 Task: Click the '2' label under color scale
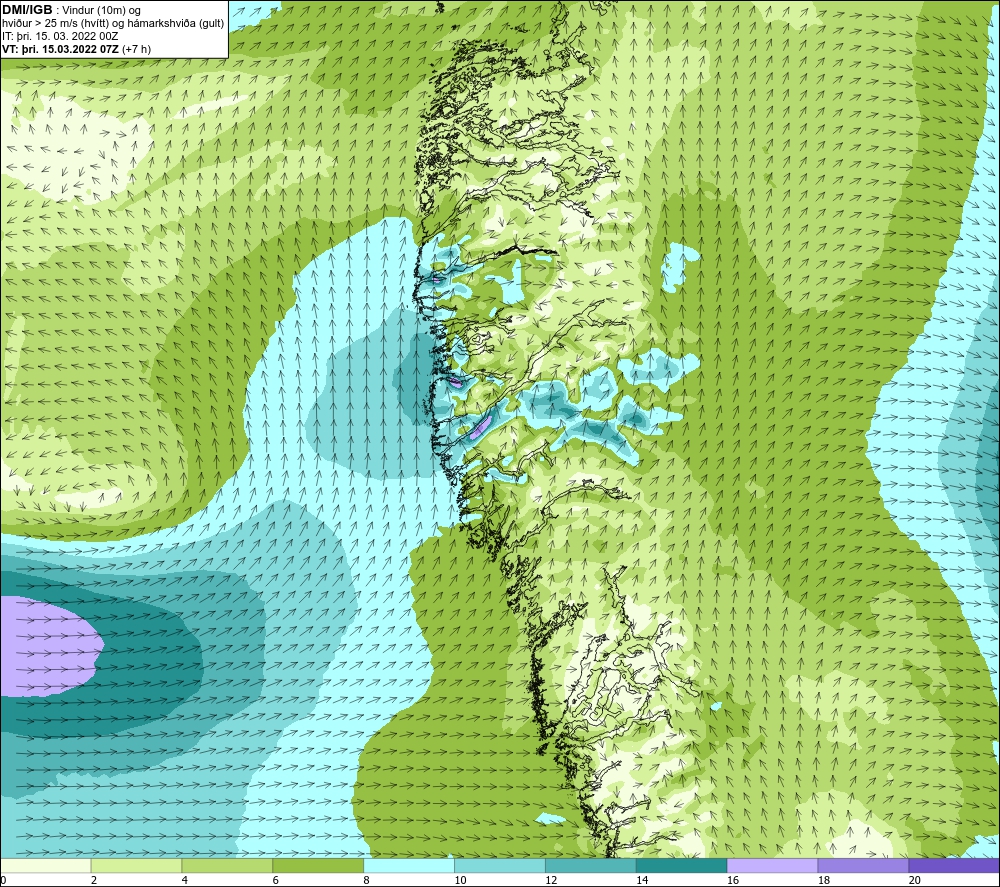94,880
